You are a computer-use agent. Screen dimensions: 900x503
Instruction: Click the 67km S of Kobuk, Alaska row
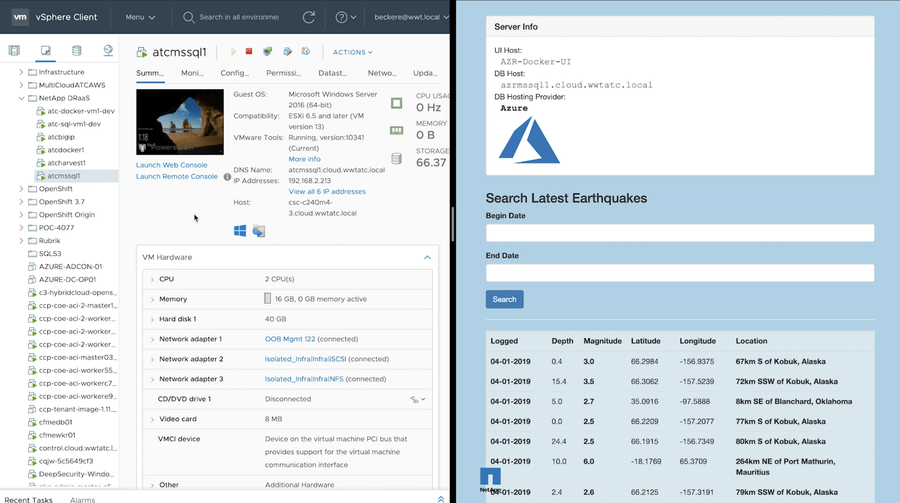click(680, 362)
